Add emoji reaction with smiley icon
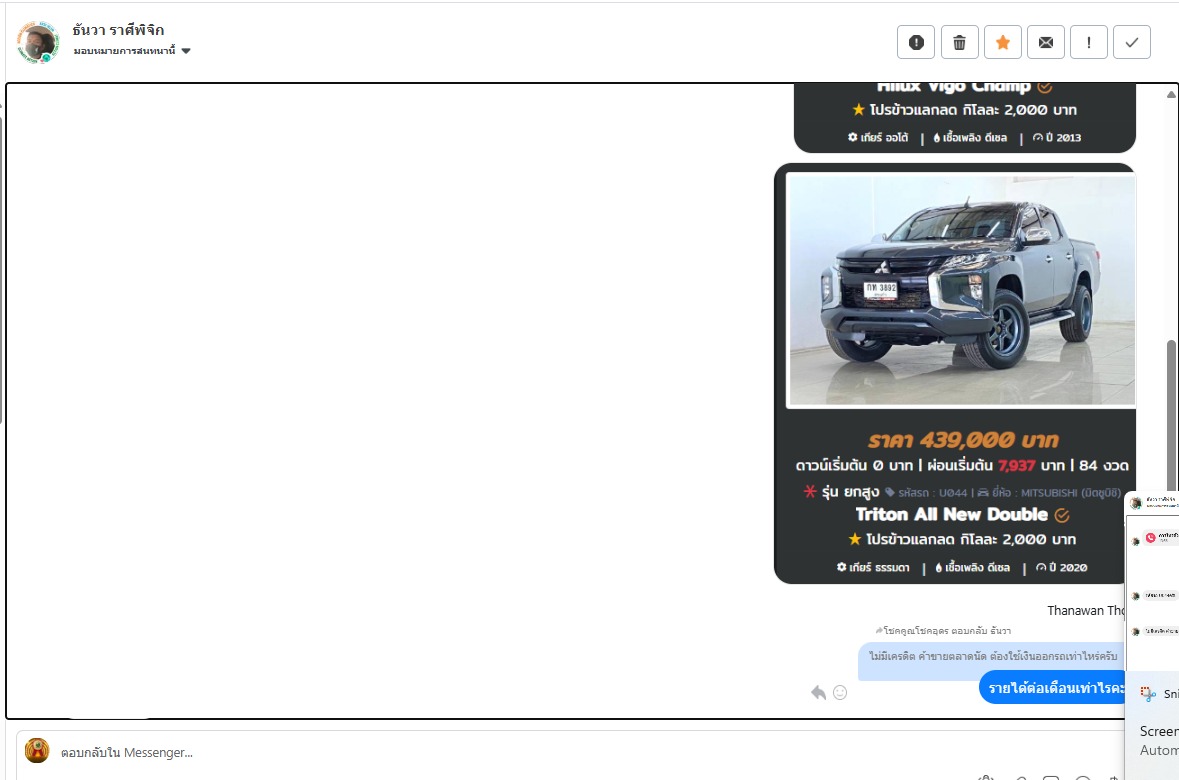This screenshot has width=1179, height=780. point(840,693)
